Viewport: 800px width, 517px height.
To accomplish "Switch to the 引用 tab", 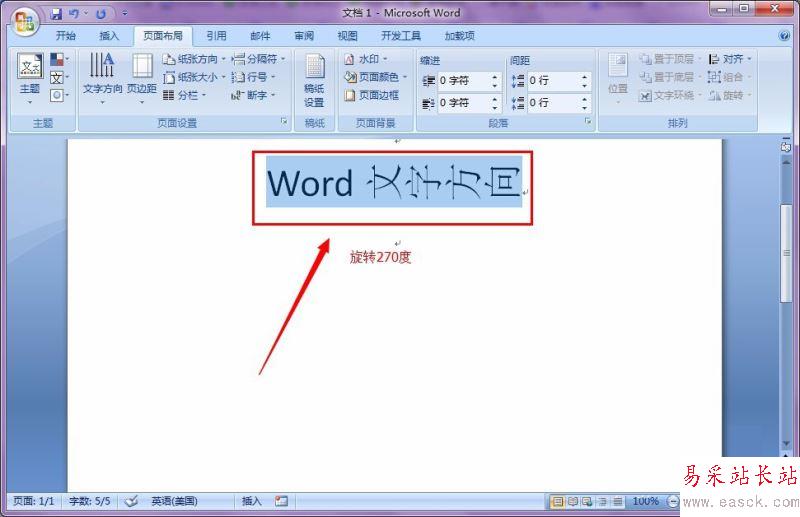I will [x=216, y=36].
